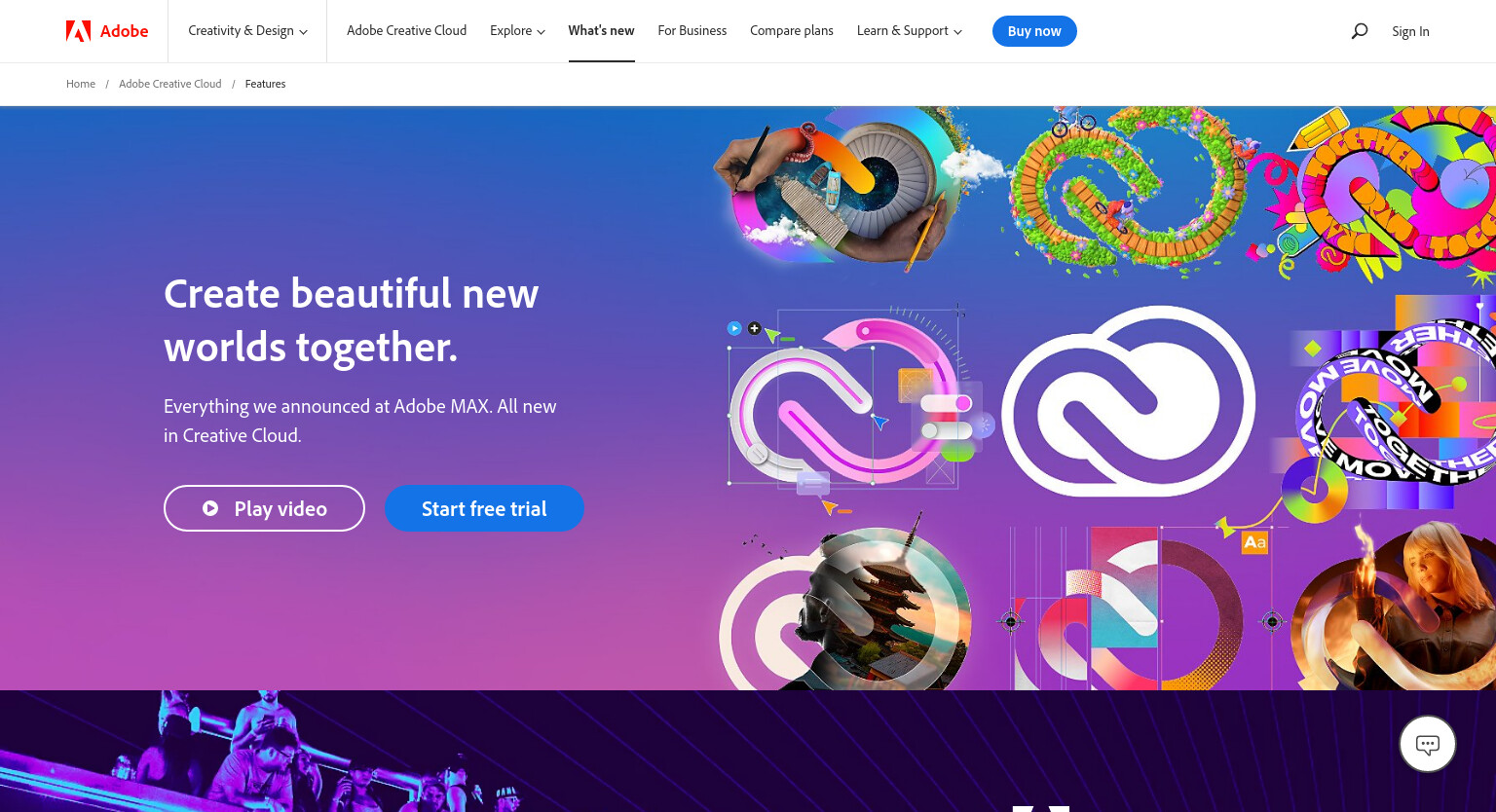The image size is (1496, 812).
Task: Select the What's new tab
Action: click(601, 31)
